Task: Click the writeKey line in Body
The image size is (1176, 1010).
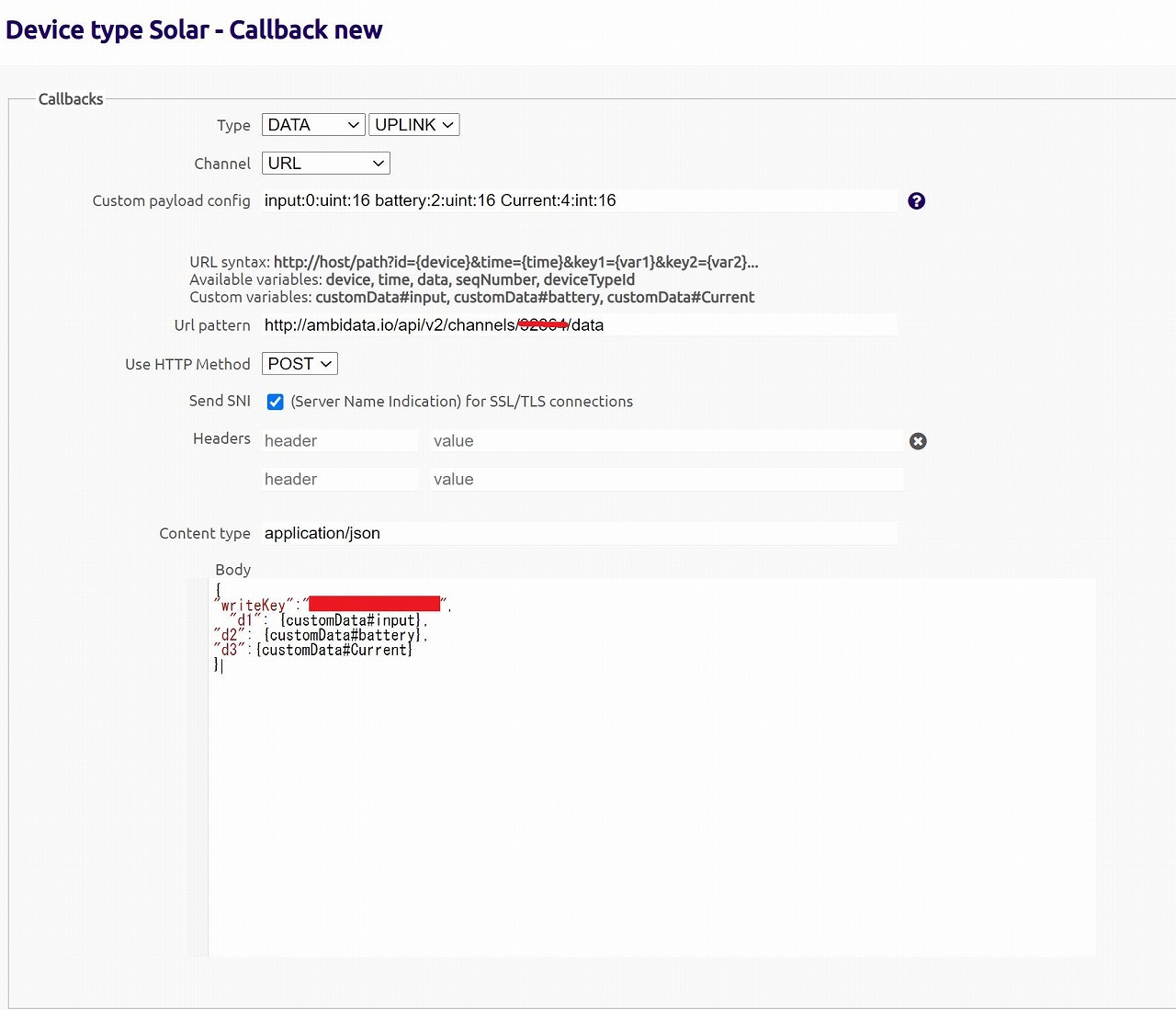Action: (x=257, y=606)
